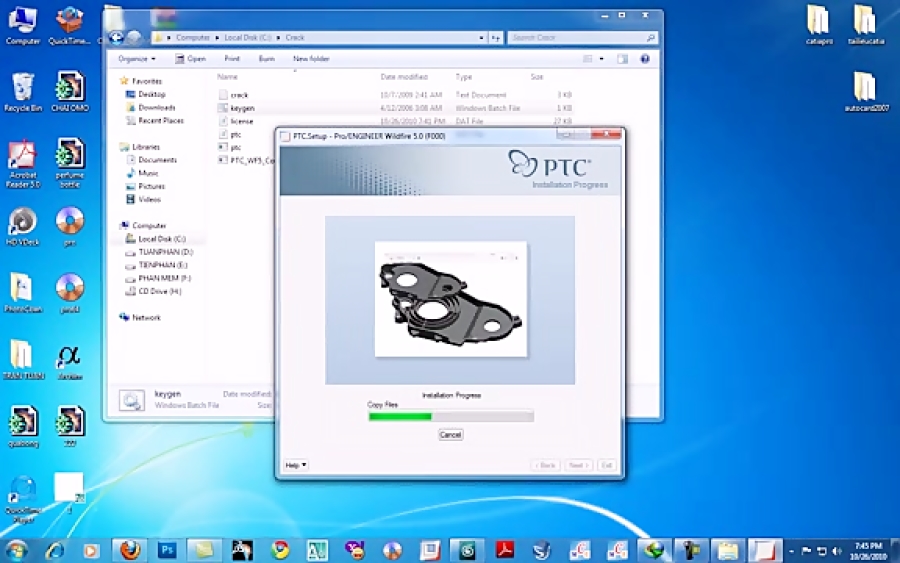Click the Recycle Bin desktop icon
Screen dimensions: 900x563
23,91
